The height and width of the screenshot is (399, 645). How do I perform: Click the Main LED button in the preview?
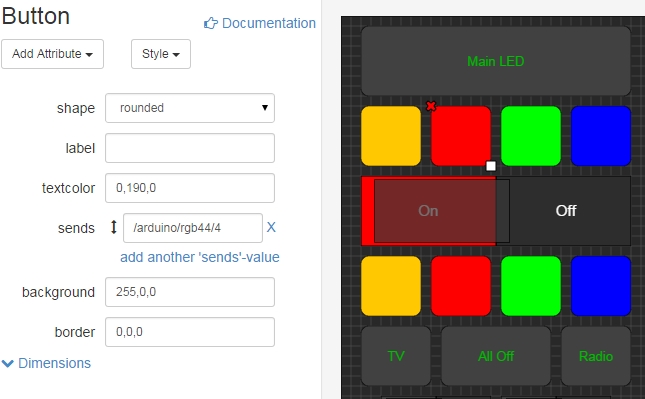[496, 61]
